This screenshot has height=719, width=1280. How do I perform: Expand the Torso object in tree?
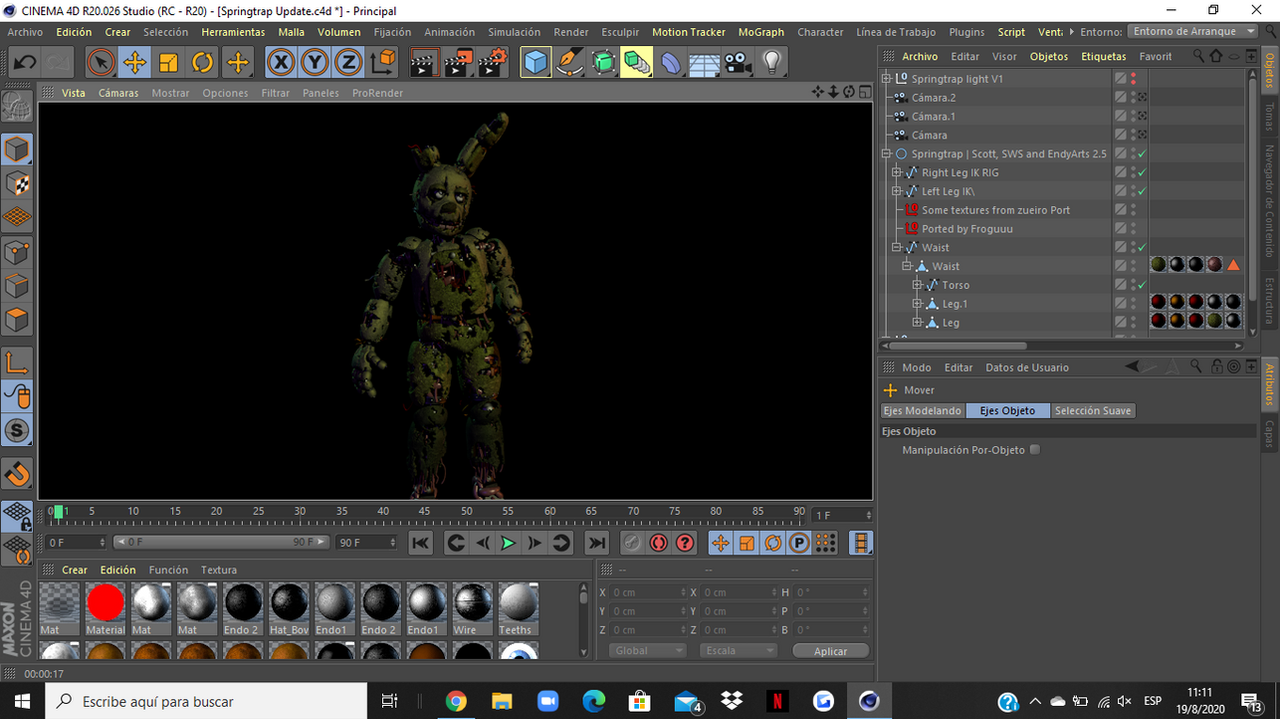917,285
